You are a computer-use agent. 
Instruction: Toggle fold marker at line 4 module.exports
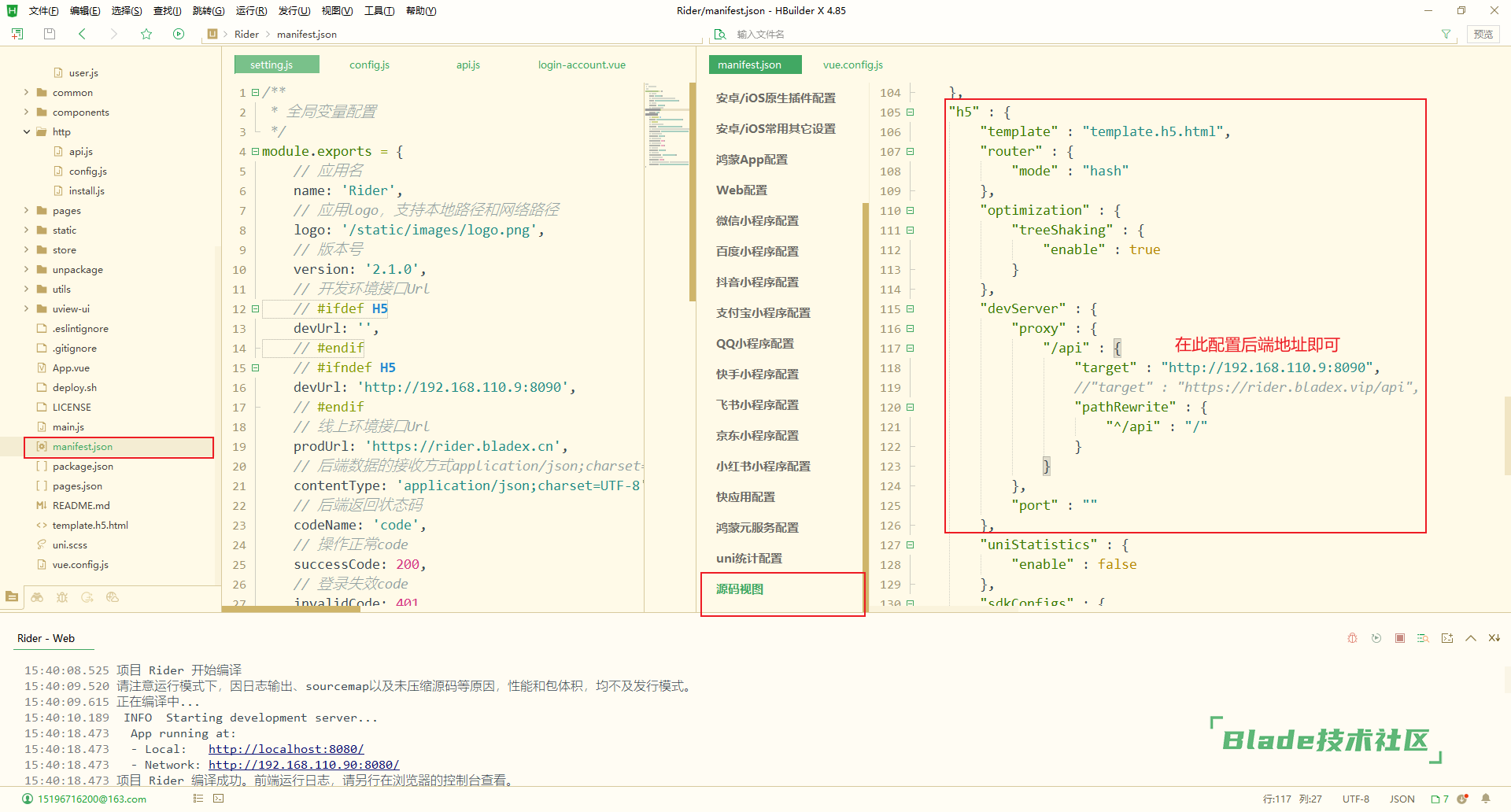[255, 152]
